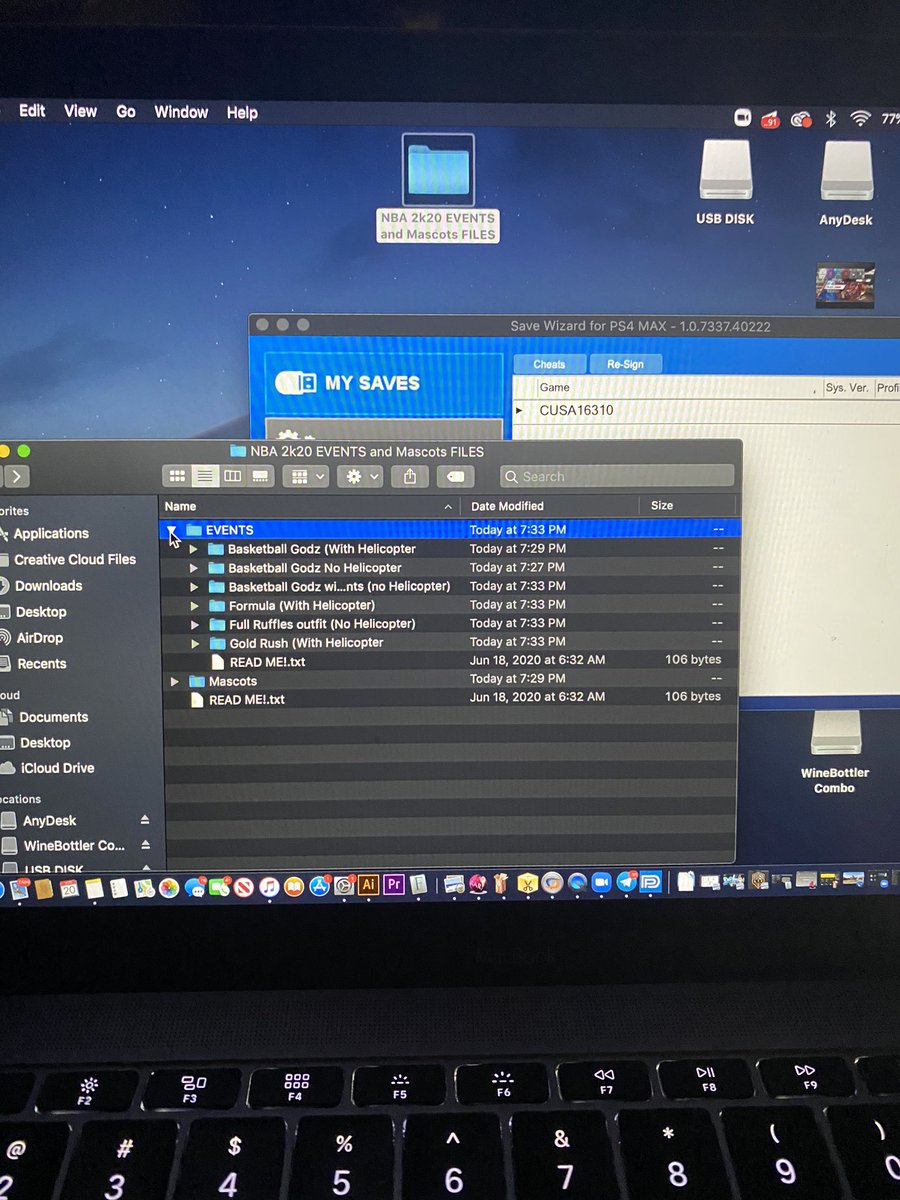
Task: Click the Wi-Fi menu bar icon
Action: (860, 119)
